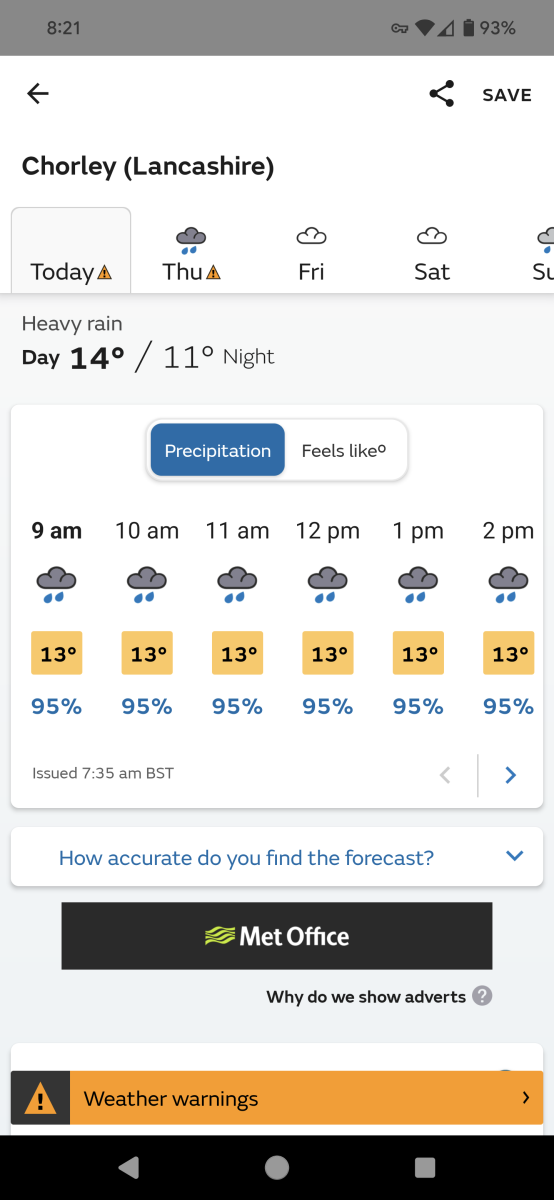This screenshot has width=554, height=1200.
Task: Tap the 13° temperature box at 12 pm
Action: tap(328, 653)
